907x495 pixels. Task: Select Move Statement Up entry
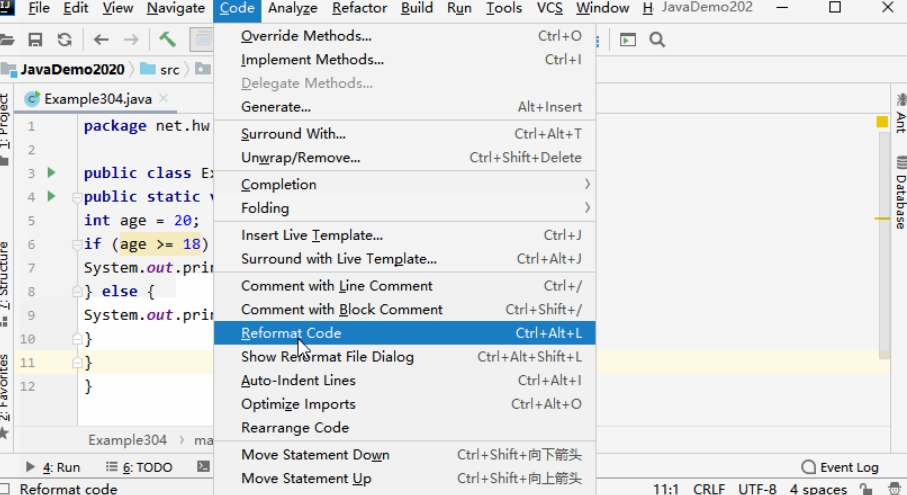point(404,479)
